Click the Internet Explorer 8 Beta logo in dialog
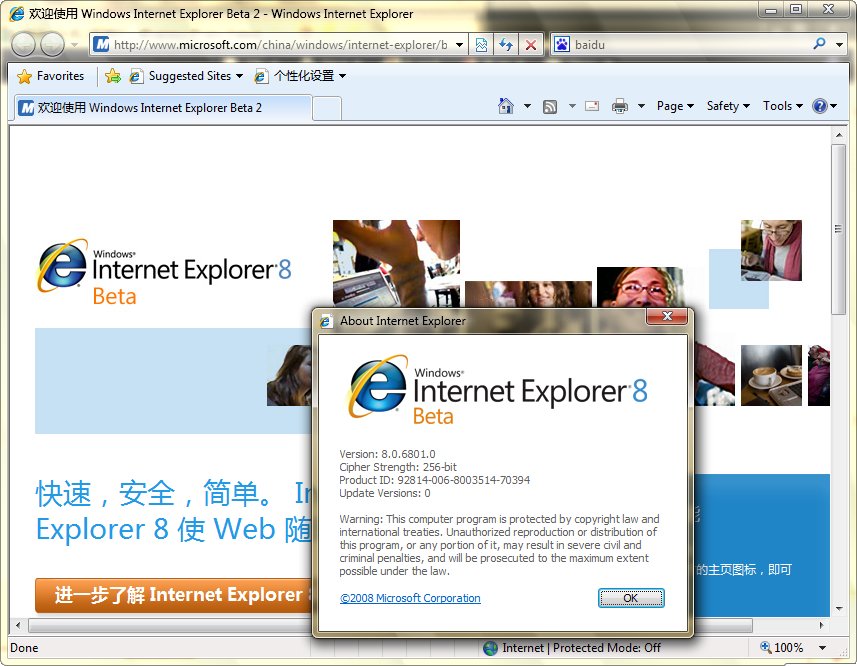 pyautogui.click(x=497, y=390)
